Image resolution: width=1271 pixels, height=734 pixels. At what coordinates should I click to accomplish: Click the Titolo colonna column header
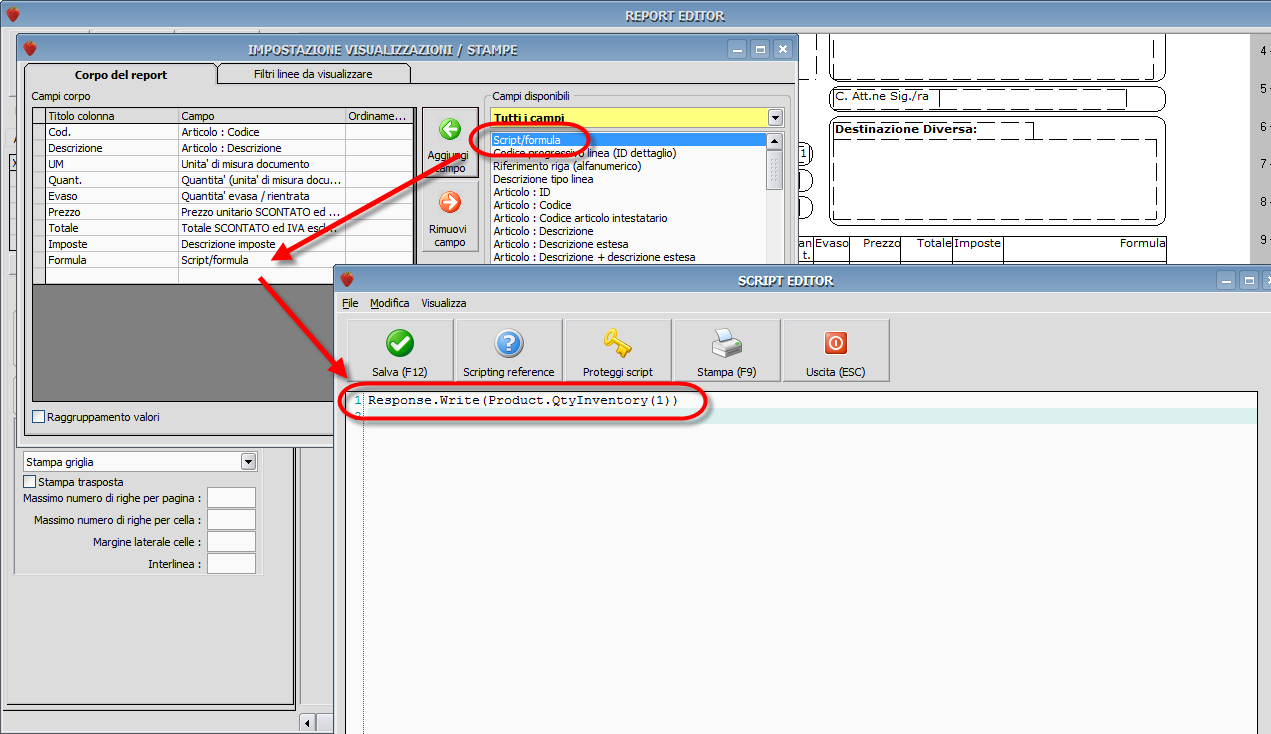point(112,116)
